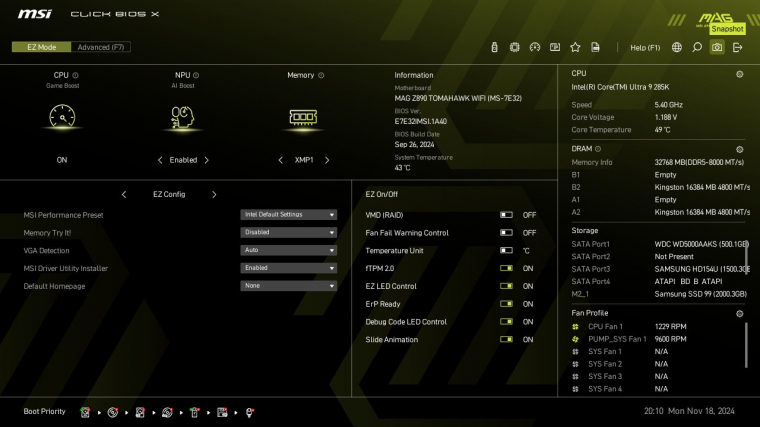760x427 pixels.
Task: Click the CPU Fan 1 fan icon
Action: [575, 327]
